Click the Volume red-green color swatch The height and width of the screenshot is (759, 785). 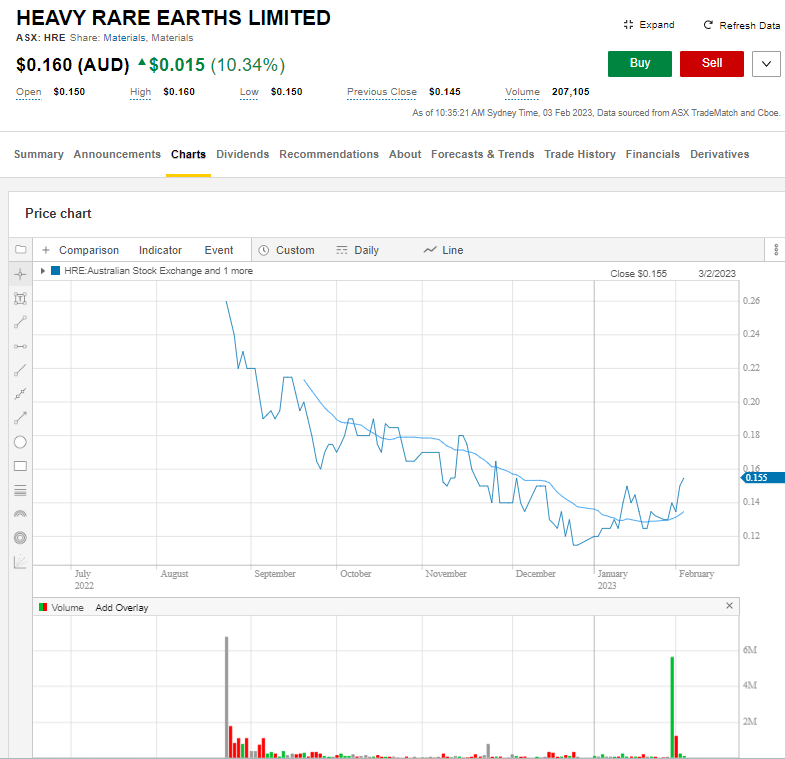click(43, 607)
